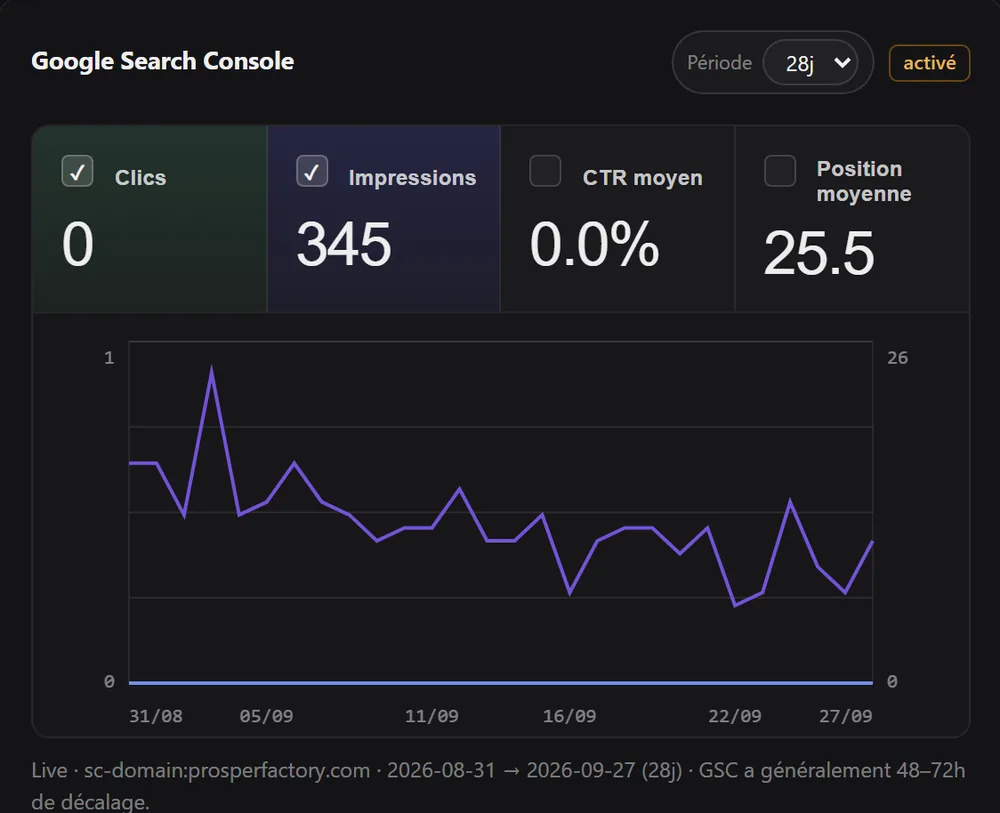Select the CTR moyen value 0.0%
Image resolution: width=1000 pixels, height=813 pixels.
(594, 244)
